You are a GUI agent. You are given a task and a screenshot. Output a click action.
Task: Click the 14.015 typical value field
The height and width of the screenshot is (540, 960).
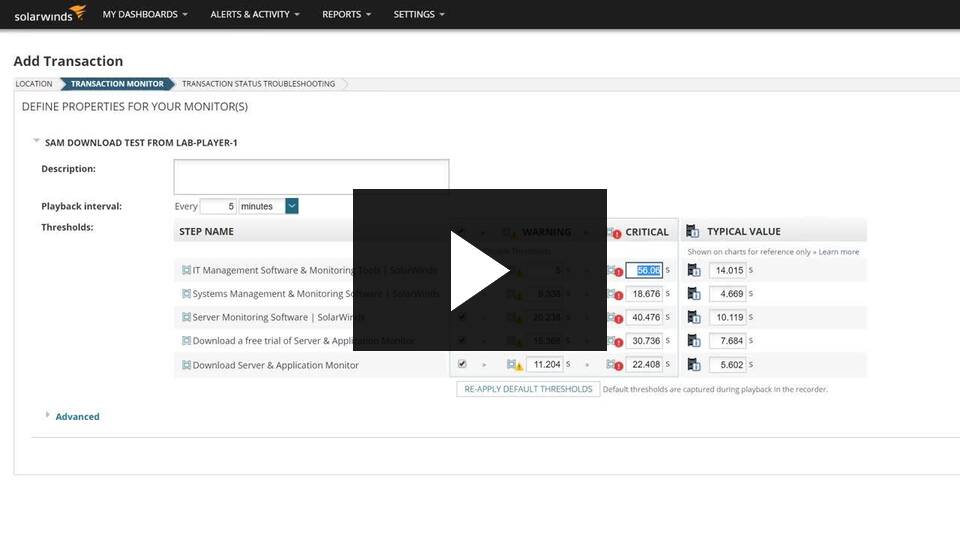(x=727, y=270)
